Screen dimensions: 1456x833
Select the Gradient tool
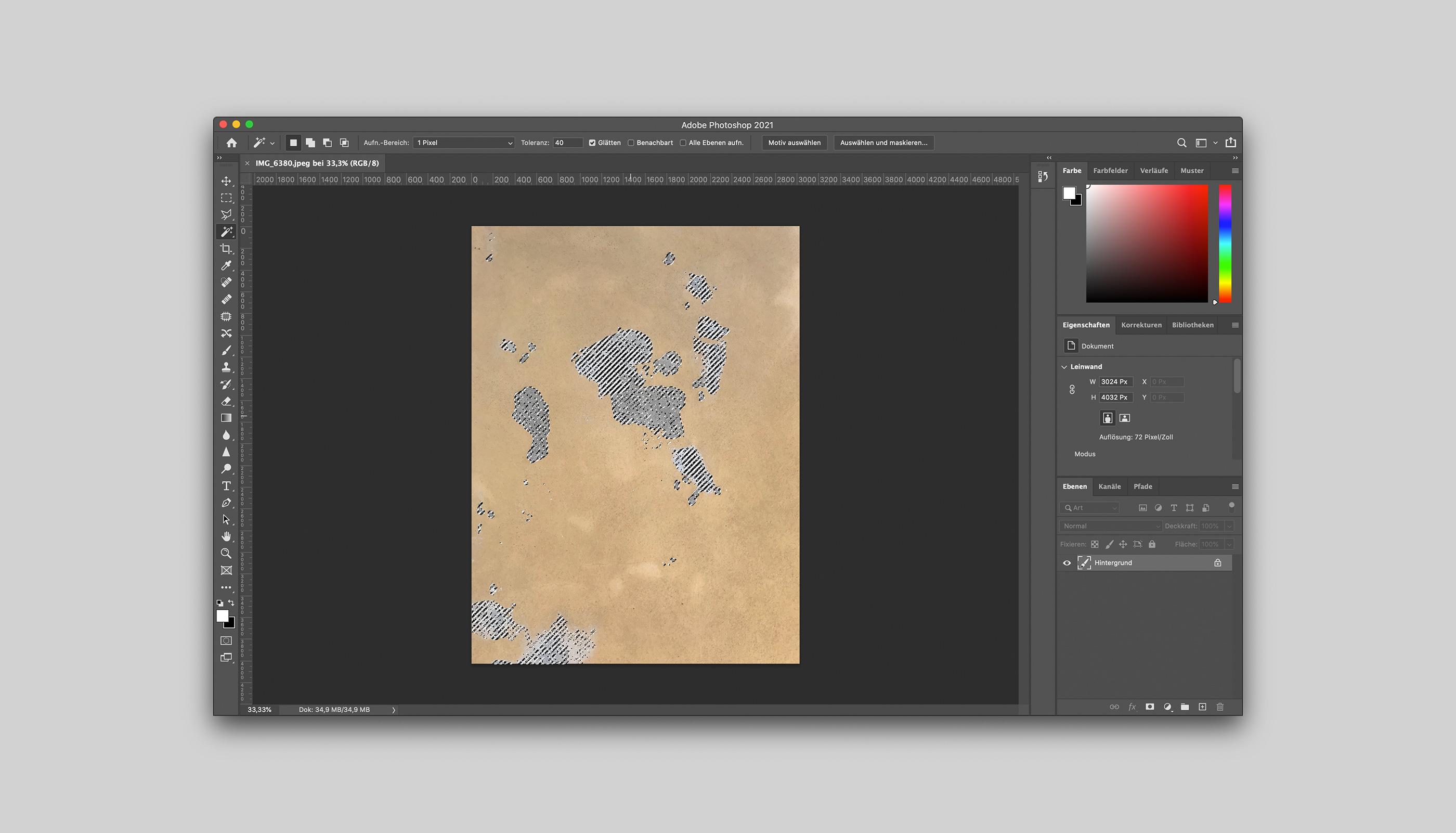click(x=226, y=418)
